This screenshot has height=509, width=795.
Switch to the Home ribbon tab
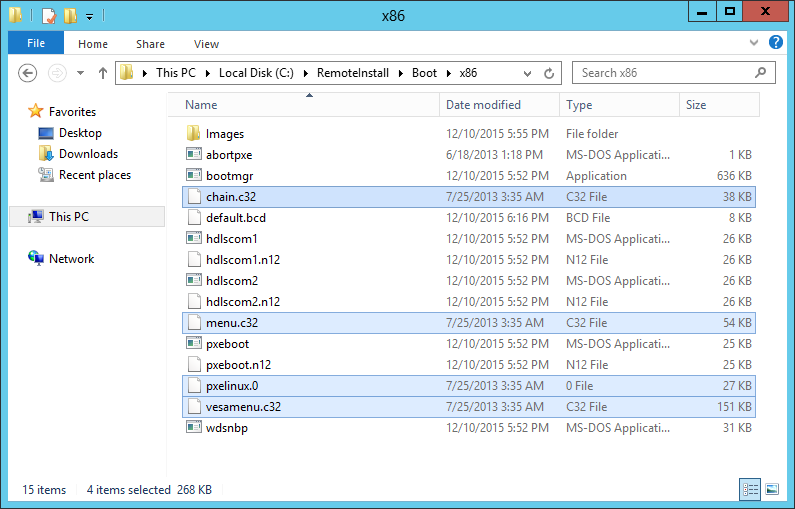(93, 44)
